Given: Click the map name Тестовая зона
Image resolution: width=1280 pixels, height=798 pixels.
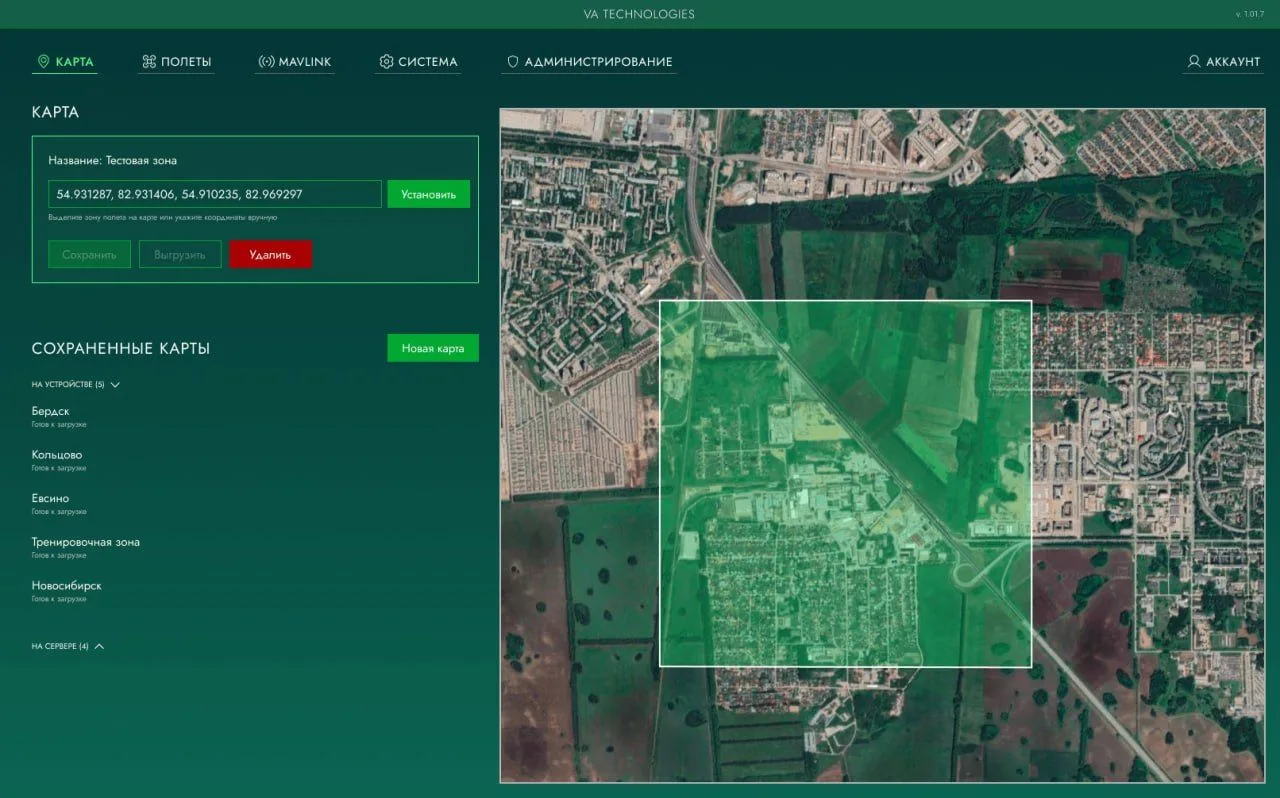Looking at the screenshot, I should click(x=141, y=160).
